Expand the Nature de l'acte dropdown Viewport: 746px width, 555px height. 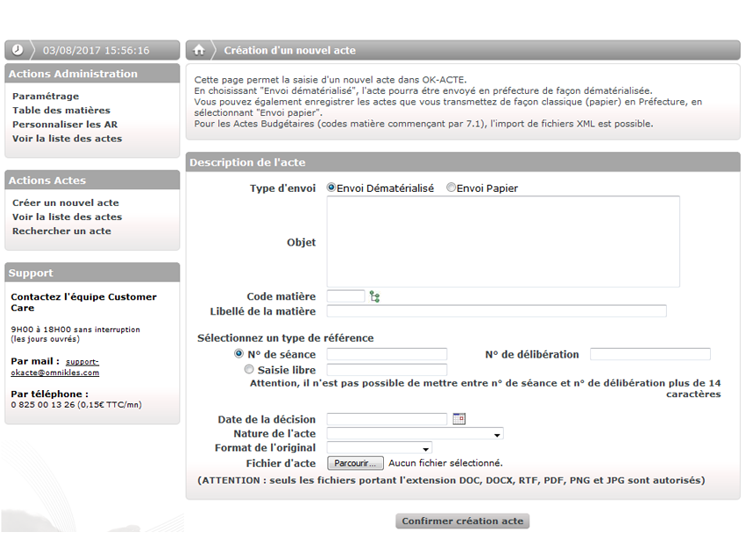click(415, 434)
